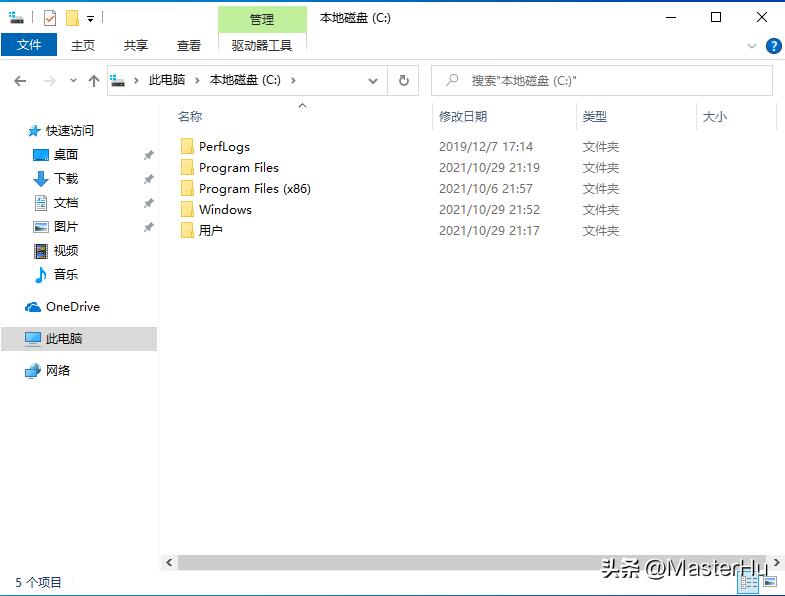The image size is (785, 596).
Task: Open the blue Help question mark
Action: pyautogui.click(x=773, y=46)
